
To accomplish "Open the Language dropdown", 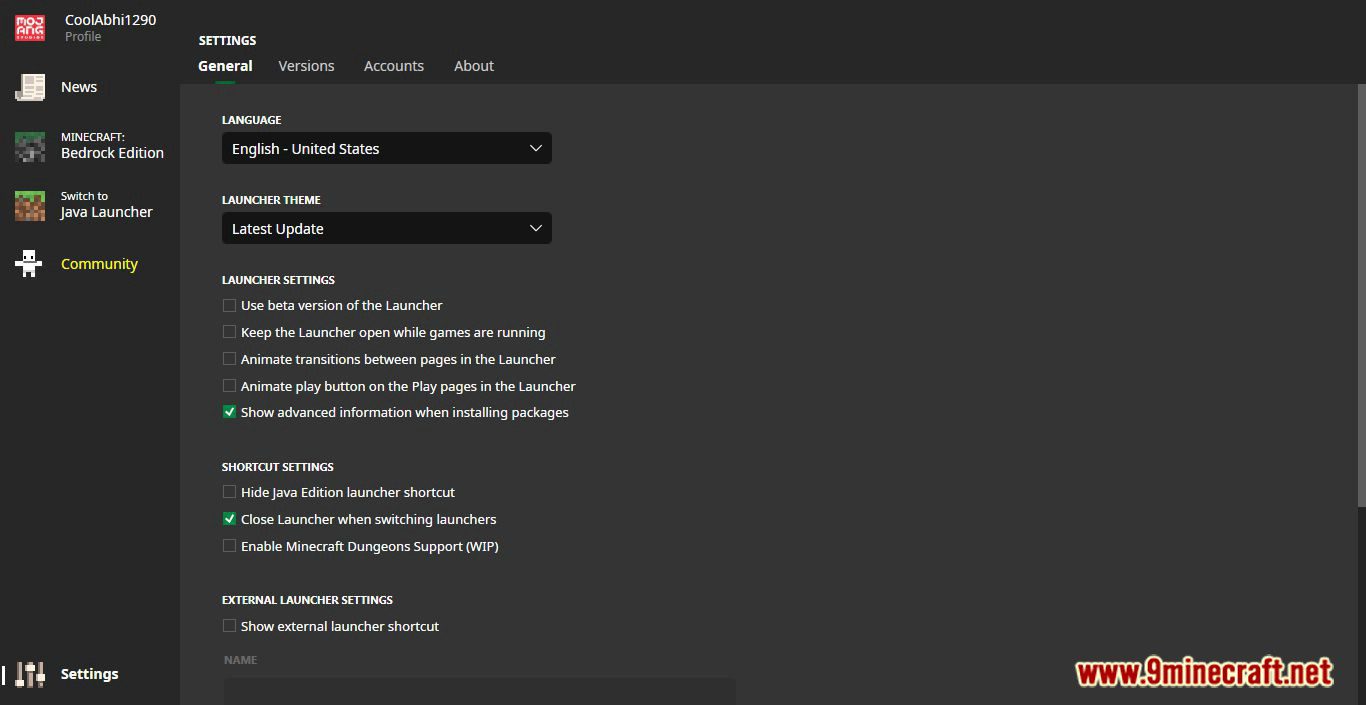I will pos(386,148).
